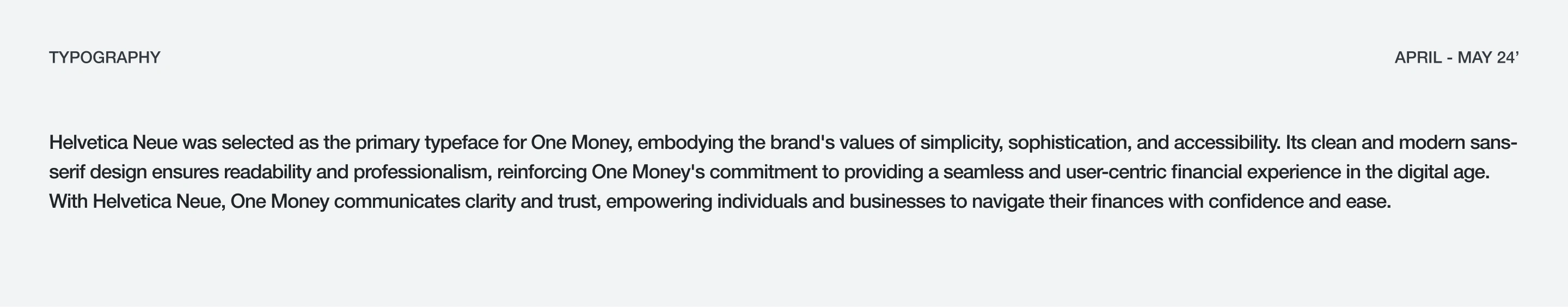Click the word "embodying" in first line
The height and width of the screenshot is (307, 1568).
685,142
